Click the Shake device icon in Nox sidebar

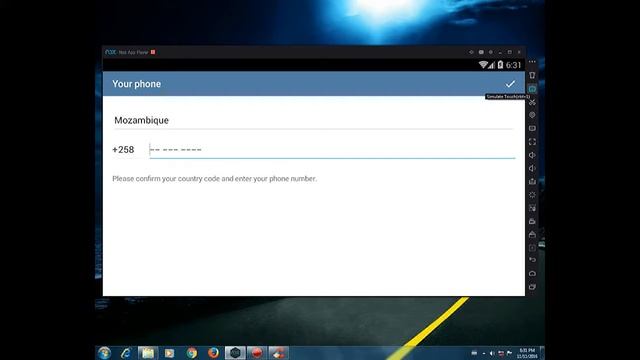pos(532,76)
